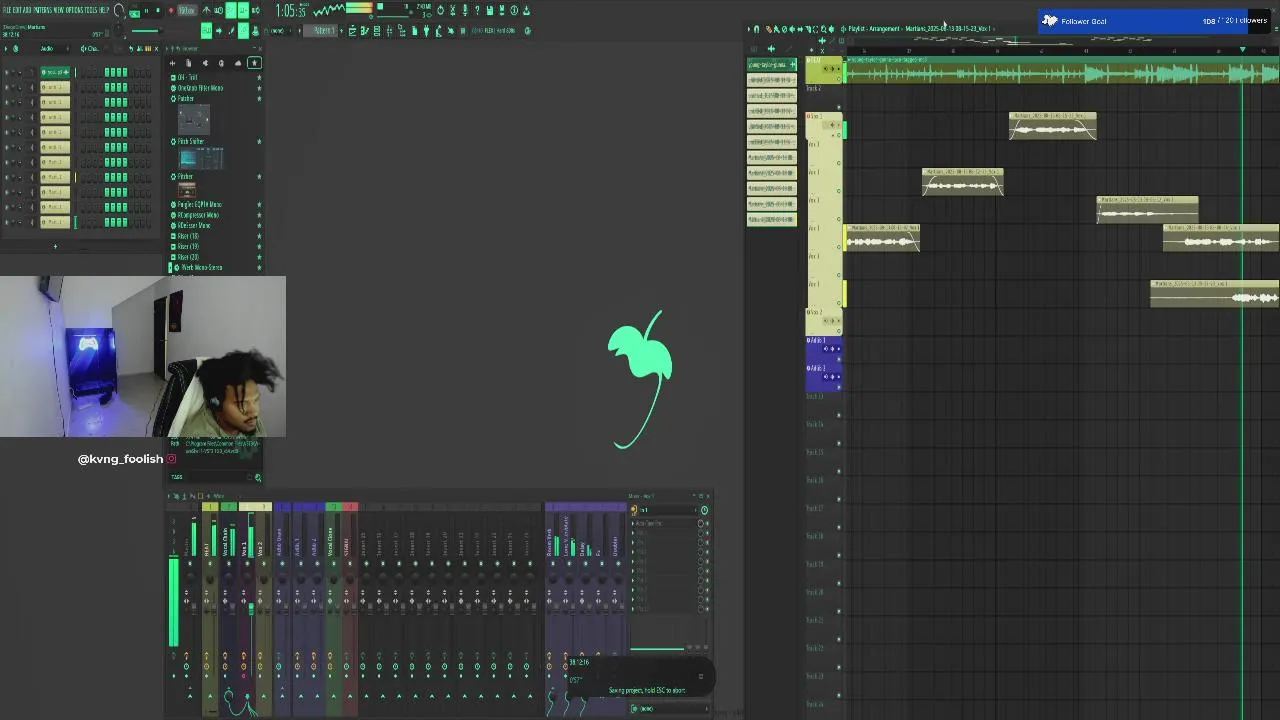Open the Audio filter dropdown in Channel rack

[55, 49]
